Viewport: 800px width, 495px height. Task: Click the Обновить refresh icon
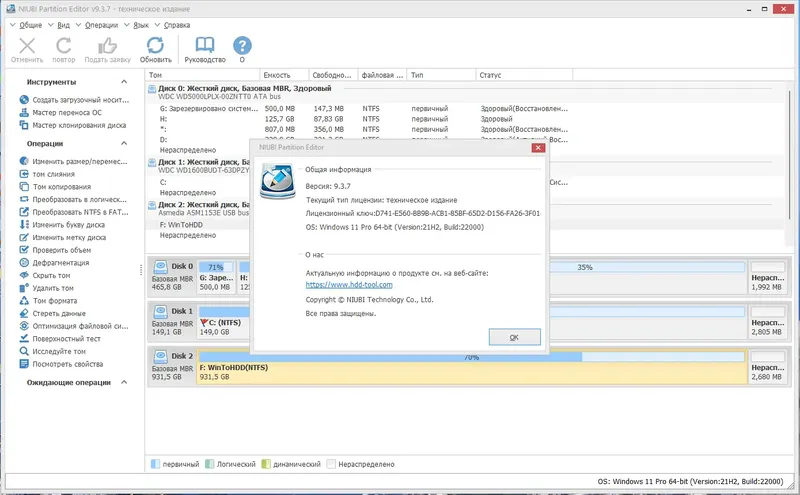(x=156, y=45)
